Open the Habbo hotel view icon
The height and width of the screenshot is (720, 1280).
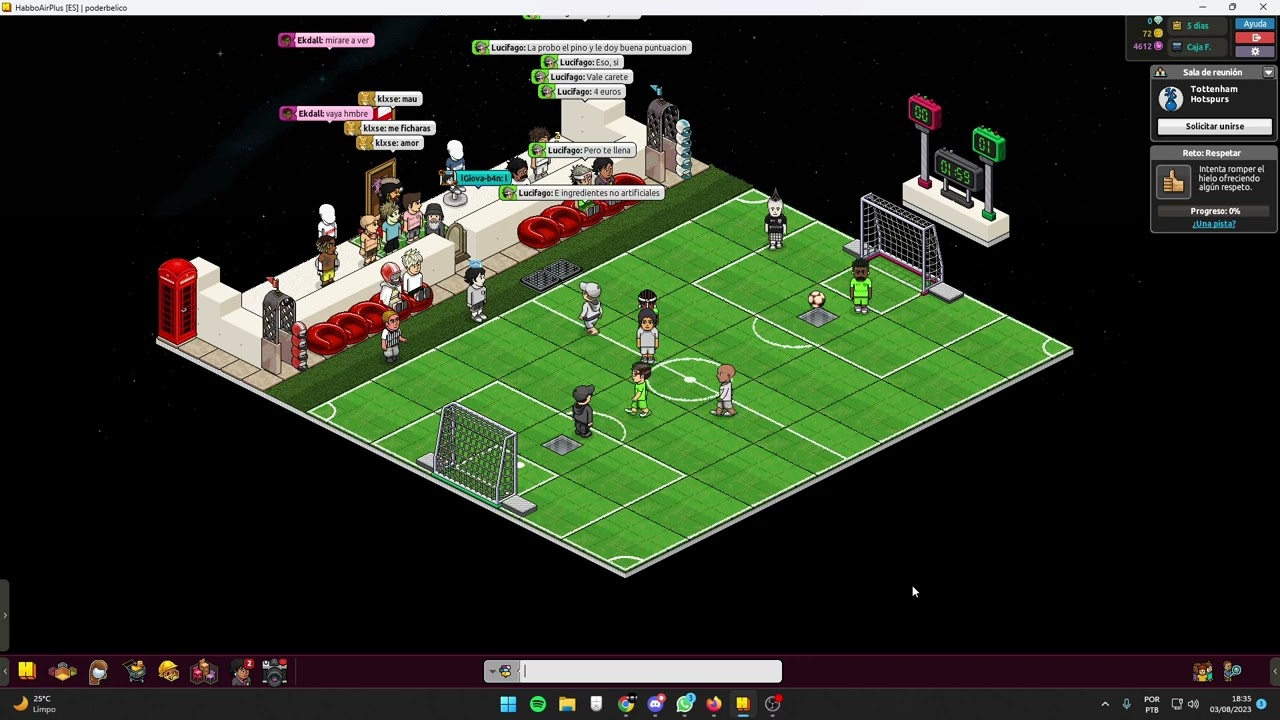pos(27,671)
